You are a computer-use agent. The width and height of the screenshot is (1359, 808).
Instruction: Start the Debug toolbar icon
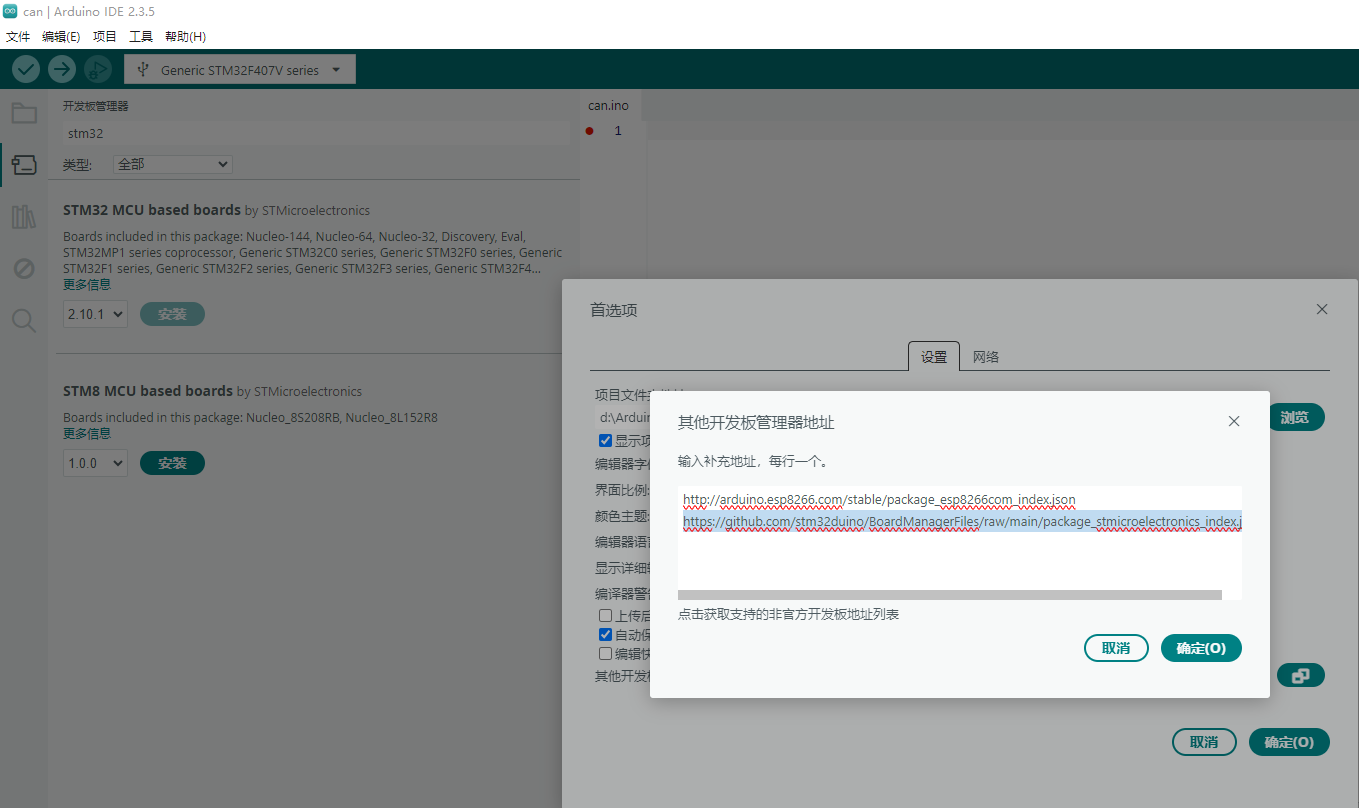pyautogui.click(x=98, y=69)
